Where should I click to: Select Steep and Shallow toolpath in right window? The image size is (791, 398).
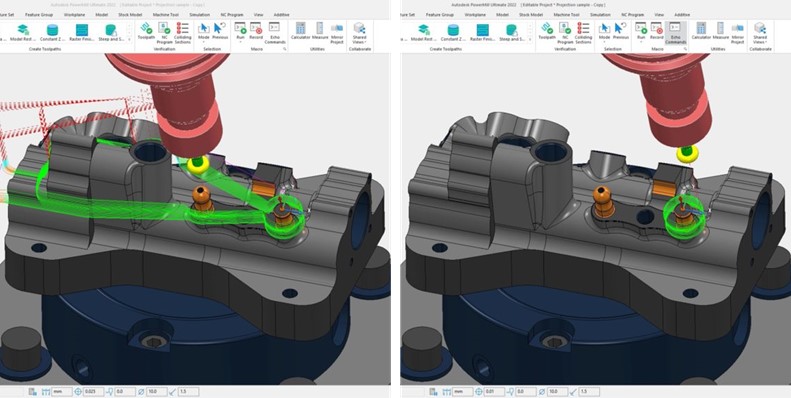click(x=512, y=32)
